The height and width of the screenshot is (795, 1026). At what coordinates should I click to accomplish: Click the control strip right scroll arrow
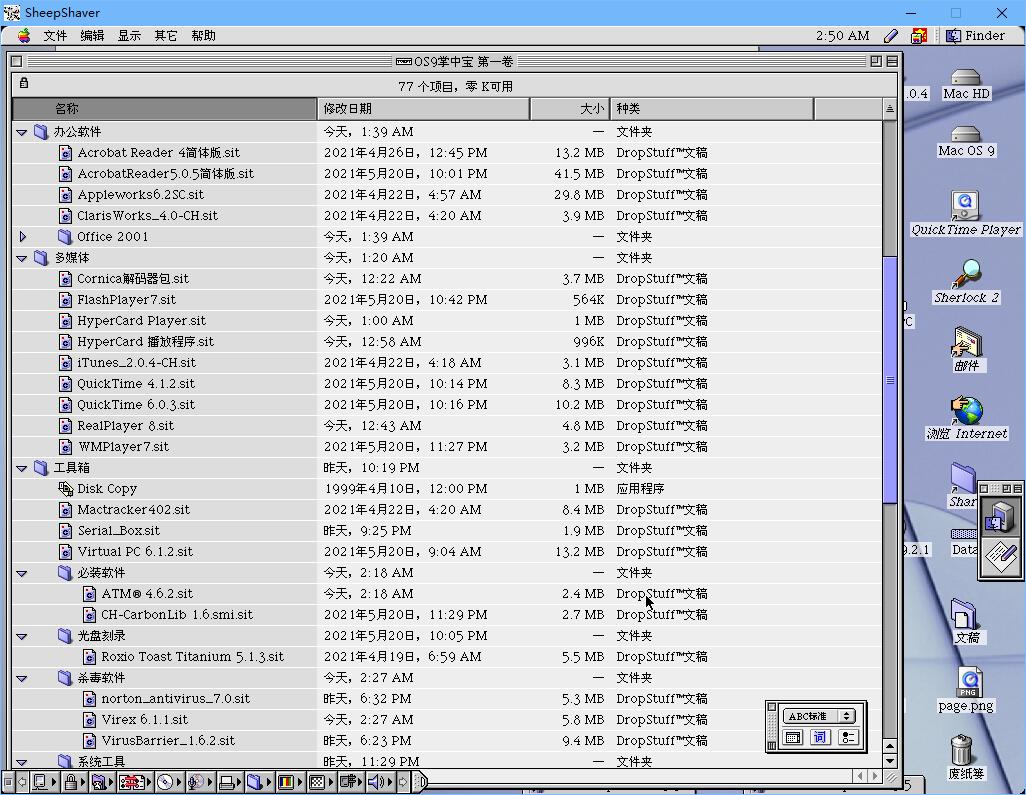pos(402,781)
